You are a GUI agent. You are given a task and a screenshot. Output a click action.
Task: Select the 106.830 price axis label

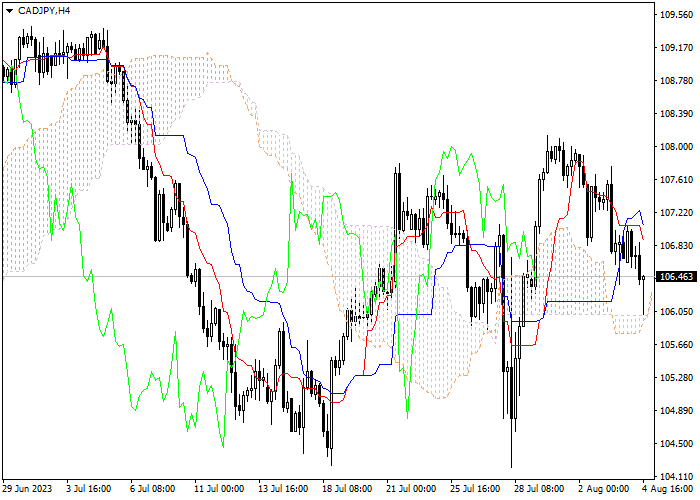[x=676, y=246]
